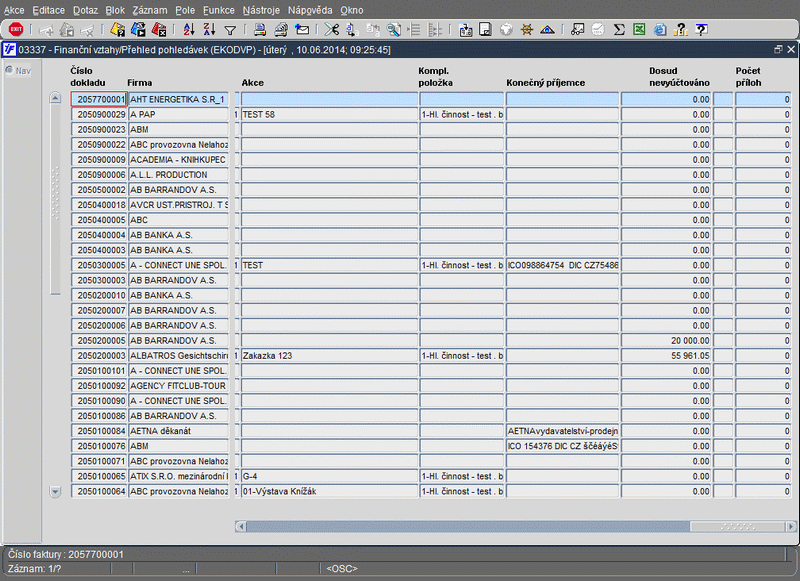Open the Funkce menu
The image size is (800, 581).
click(x=218, y=10)
